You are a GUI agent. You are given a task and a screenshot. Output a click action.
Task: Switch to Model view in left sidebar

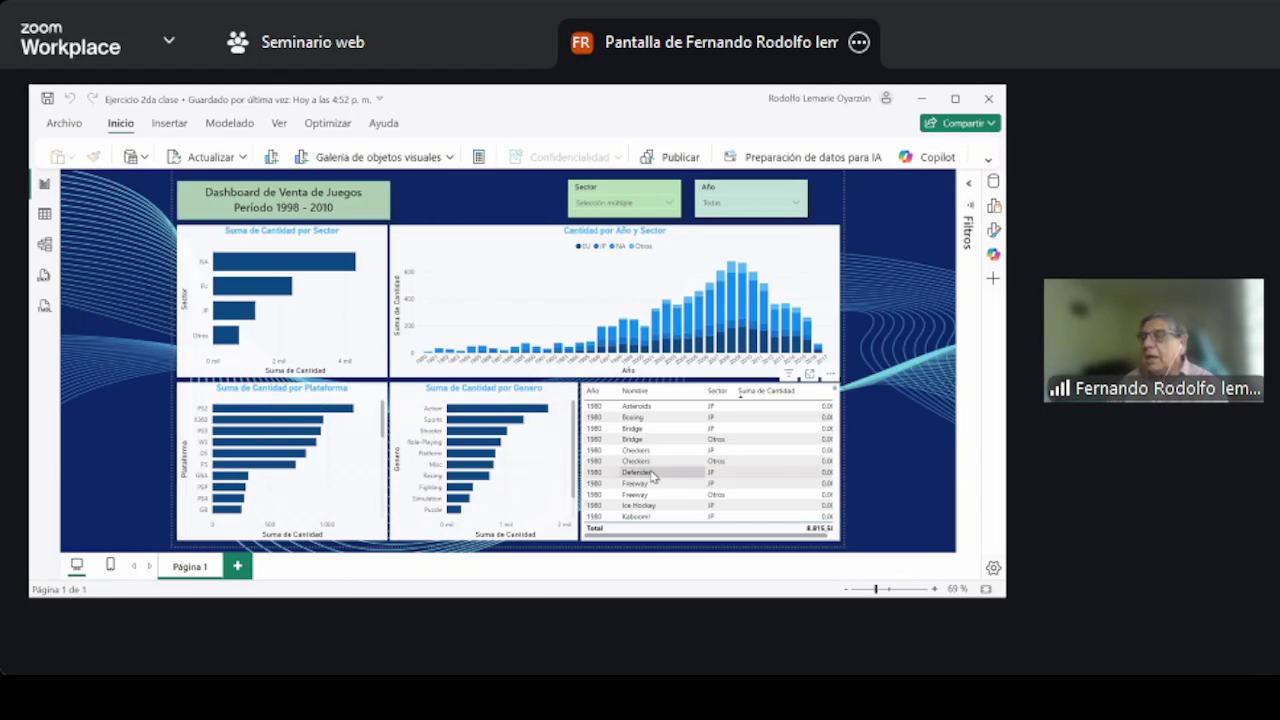[45, 245]
